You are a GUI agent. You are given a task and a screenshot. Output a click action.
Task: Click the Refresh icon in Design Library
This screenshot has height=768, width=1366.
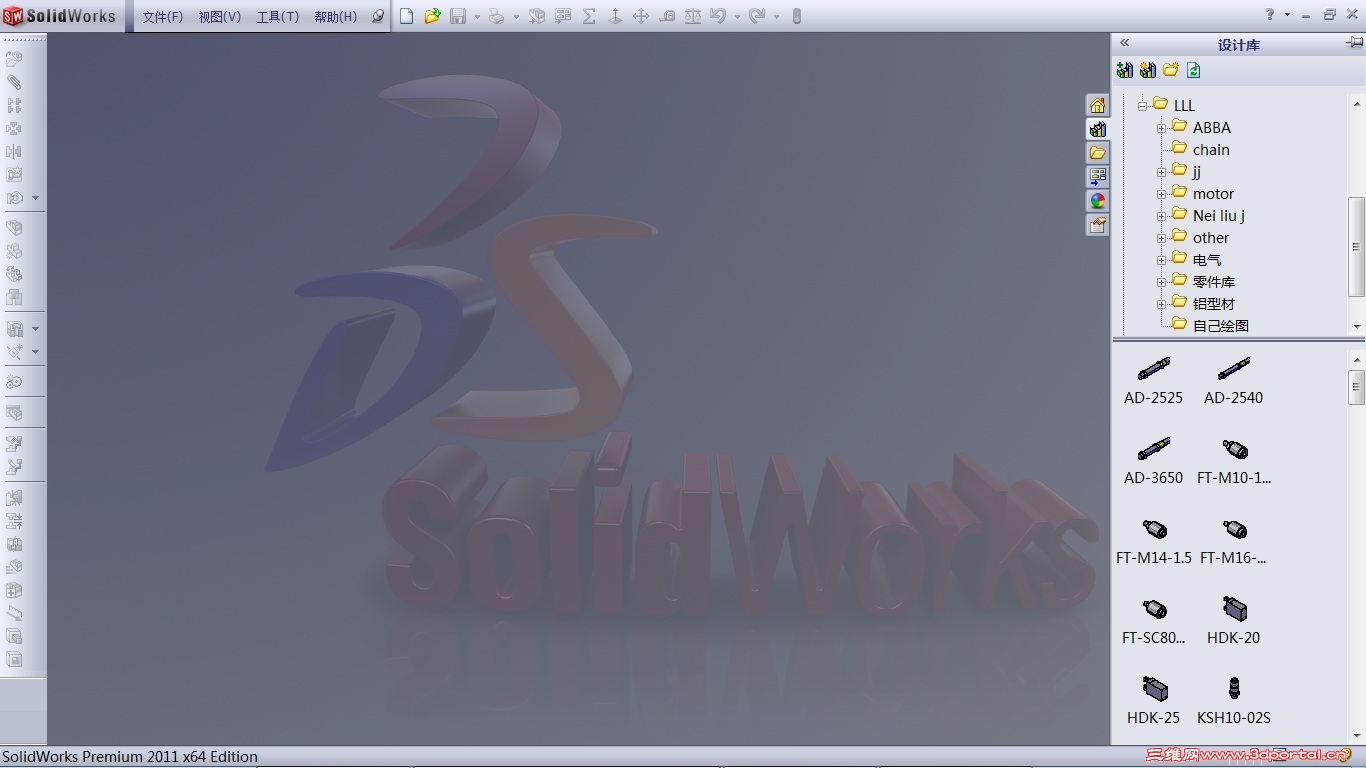[x=1194, y=70]
